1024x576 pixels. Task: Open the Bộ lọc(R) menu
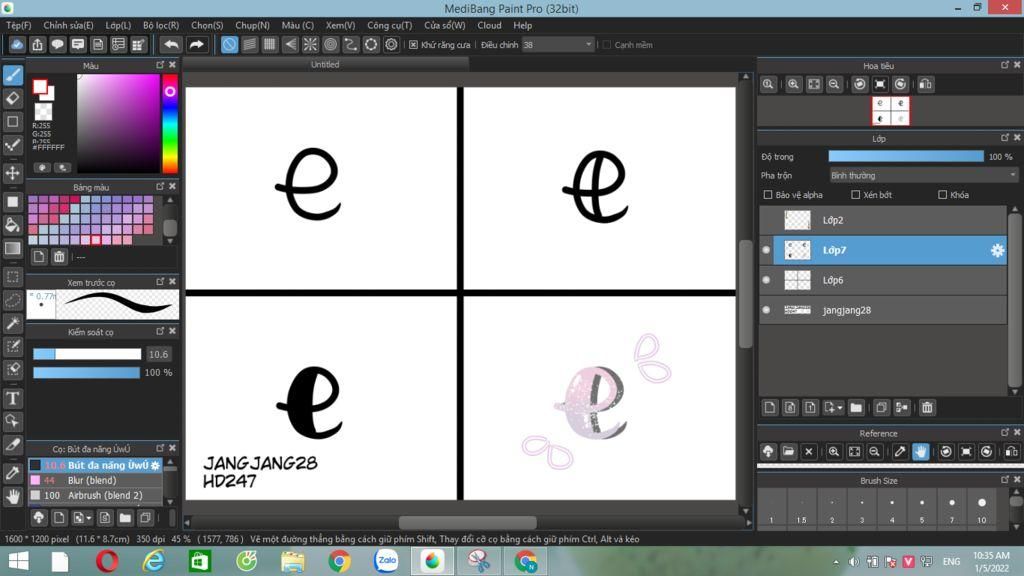(x=161, y=25)
